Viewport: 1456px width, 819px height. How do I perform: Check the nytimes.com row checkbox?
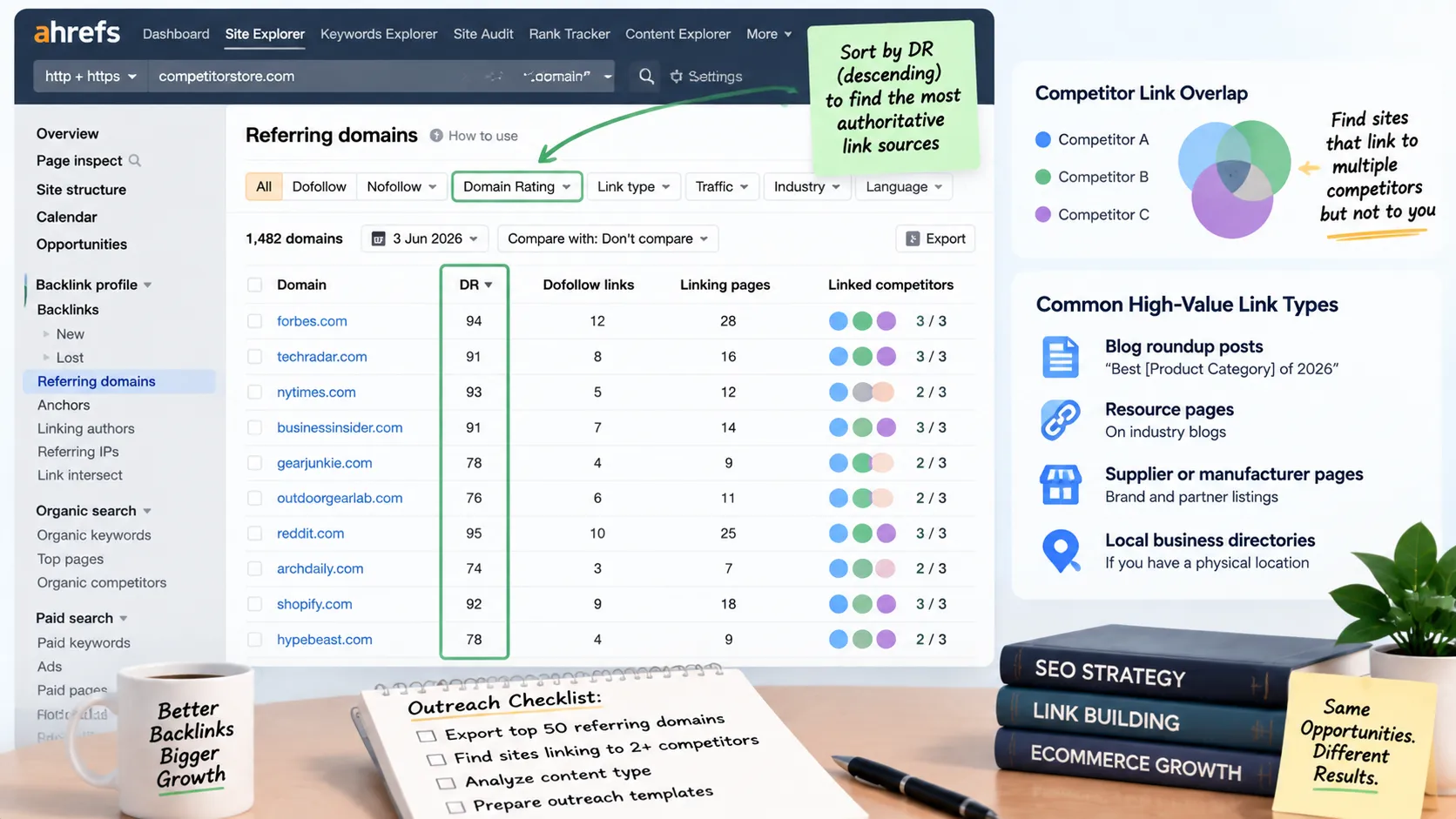254,393
